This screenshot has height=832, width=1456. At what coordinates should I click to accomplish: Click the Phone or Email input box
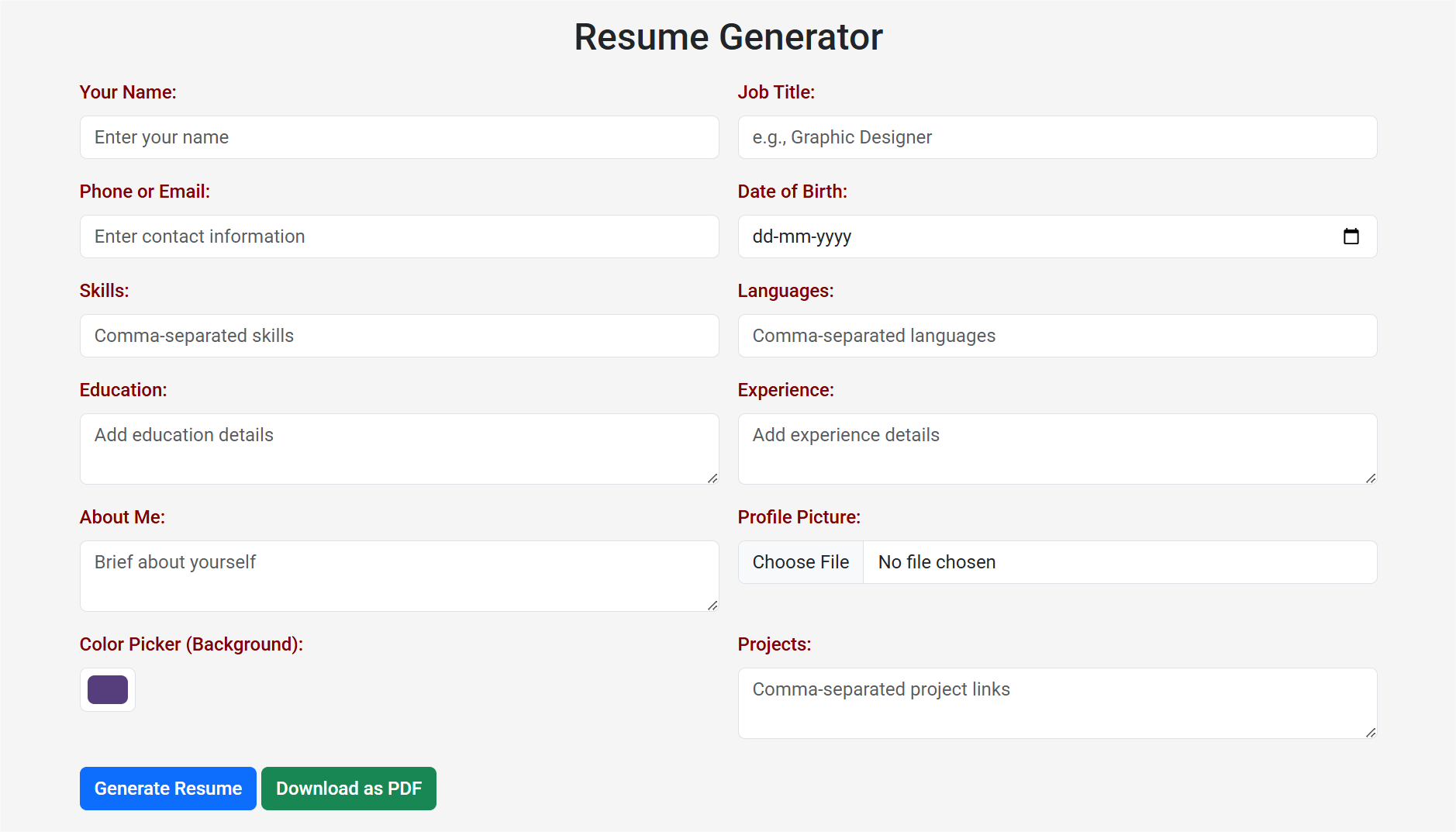tap(399, 236)
